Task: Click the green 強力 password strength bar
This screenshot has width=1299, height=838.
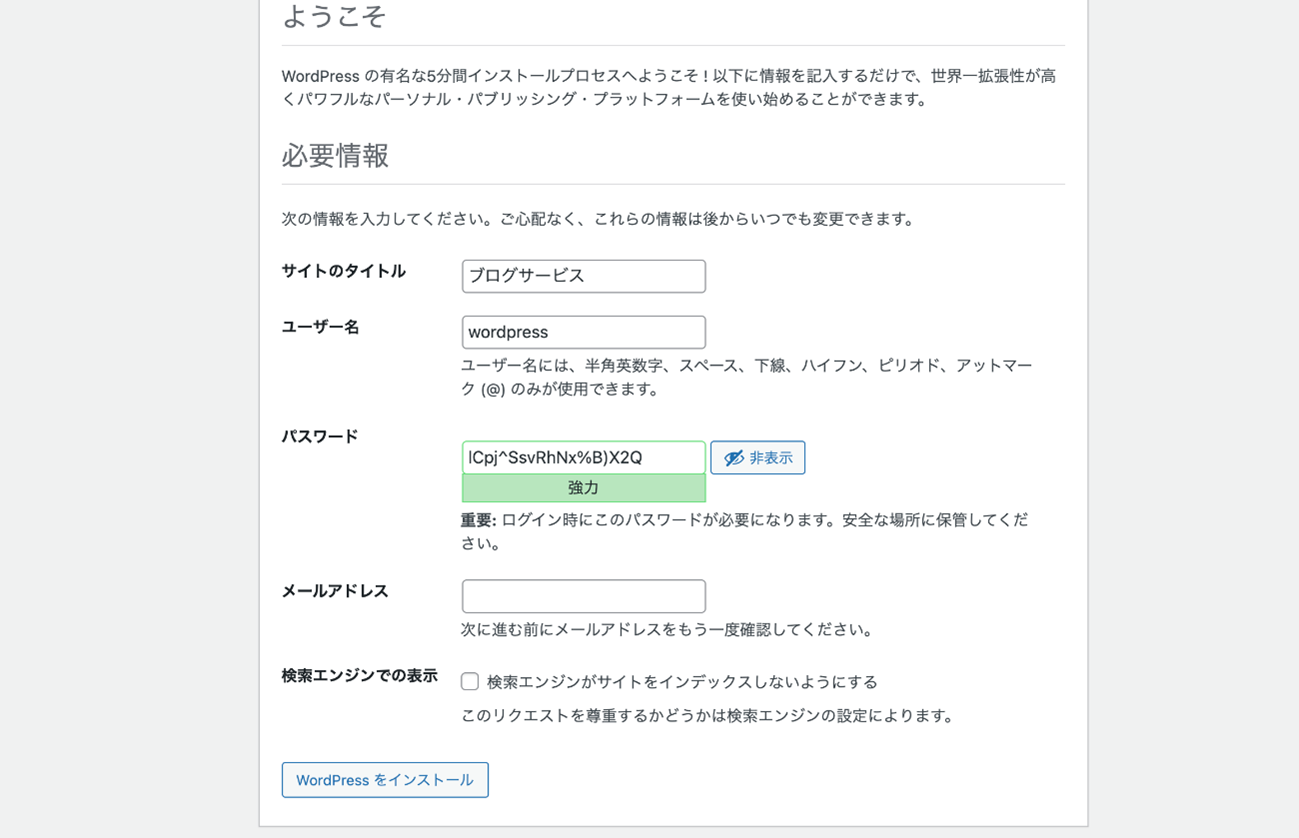Action: pos(583,488)
